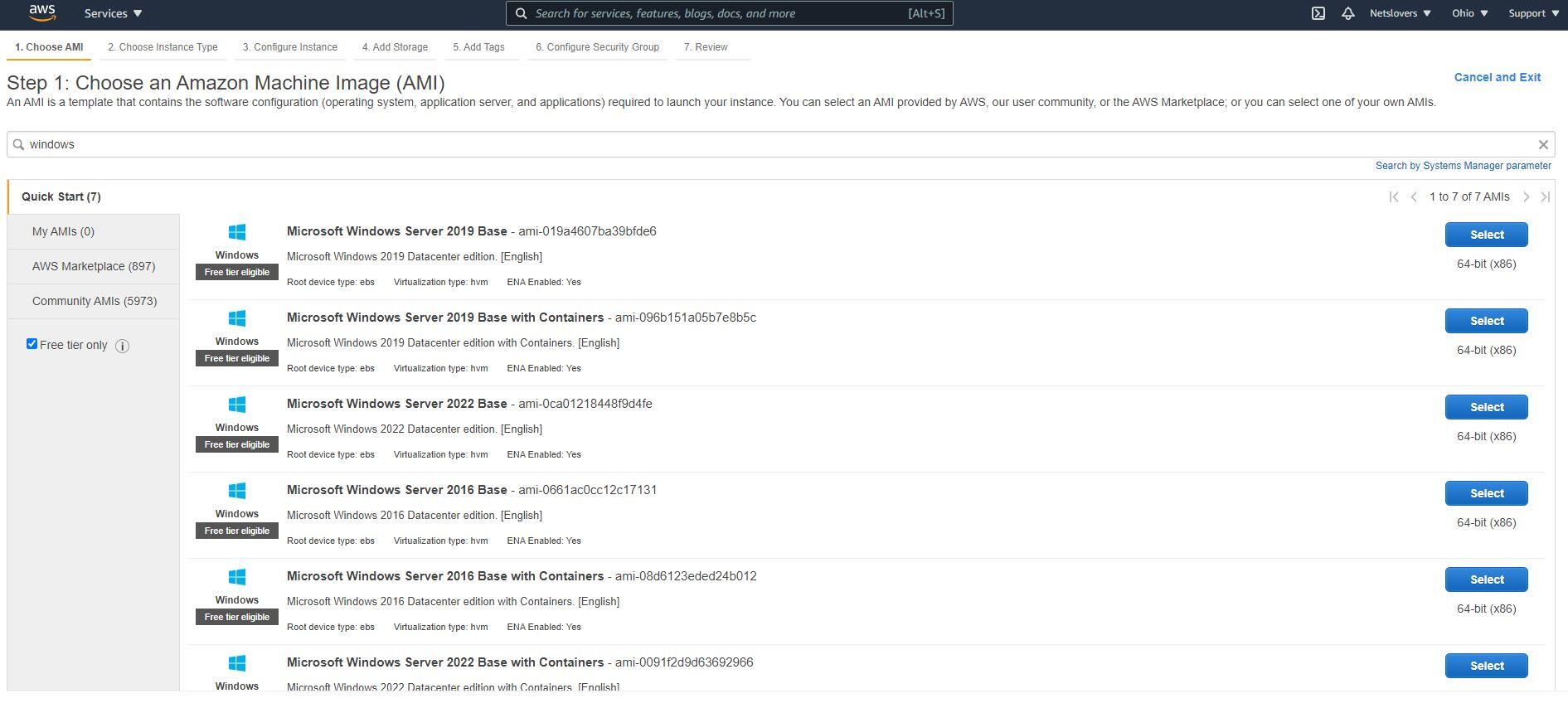The height and width of the screenshot is (708, 1568).
Task: Click Windows logo of 2016 Base with Containers
Action: [237, 577]
